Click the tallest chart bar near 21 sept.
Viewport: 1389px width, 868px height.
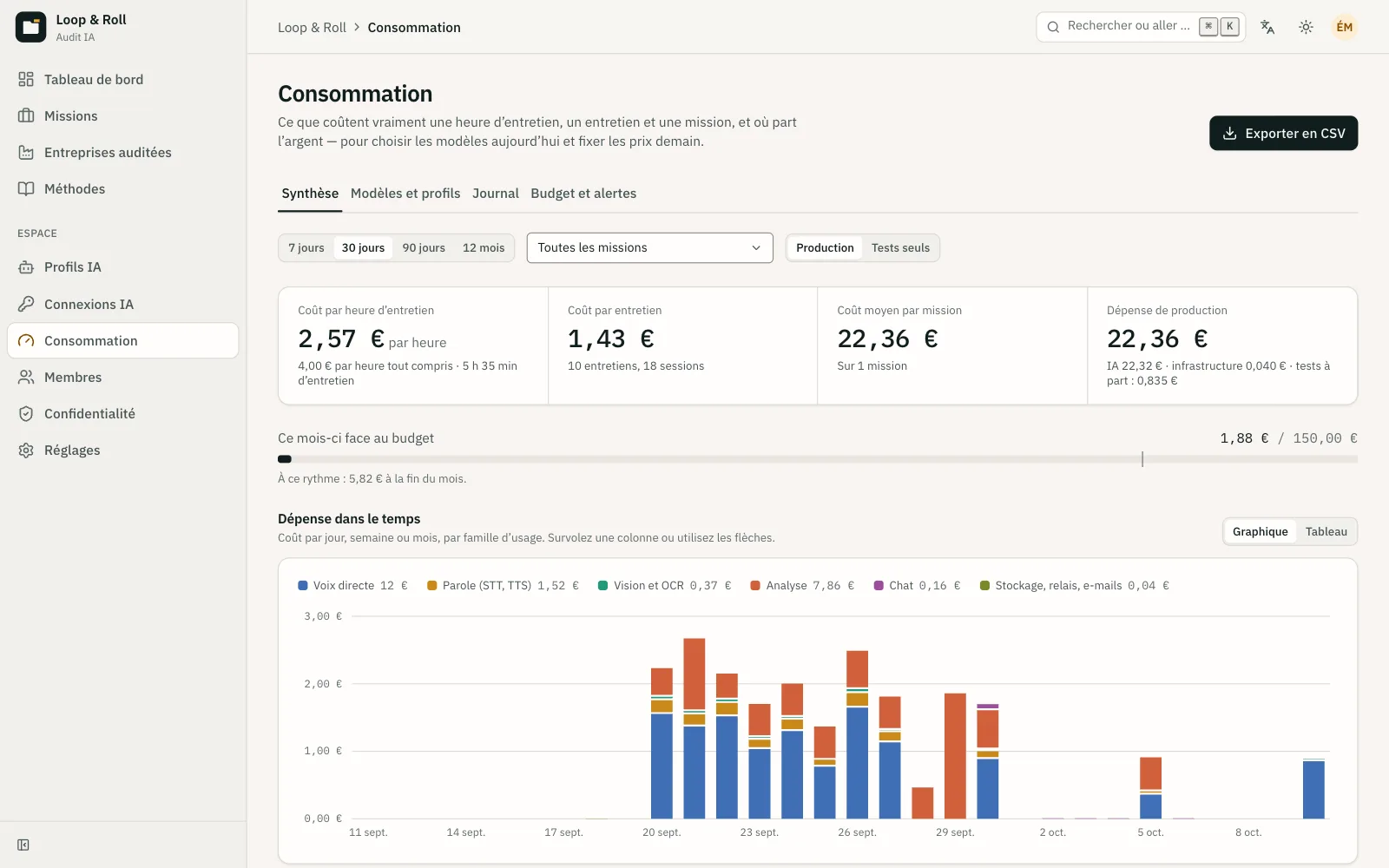694,729
